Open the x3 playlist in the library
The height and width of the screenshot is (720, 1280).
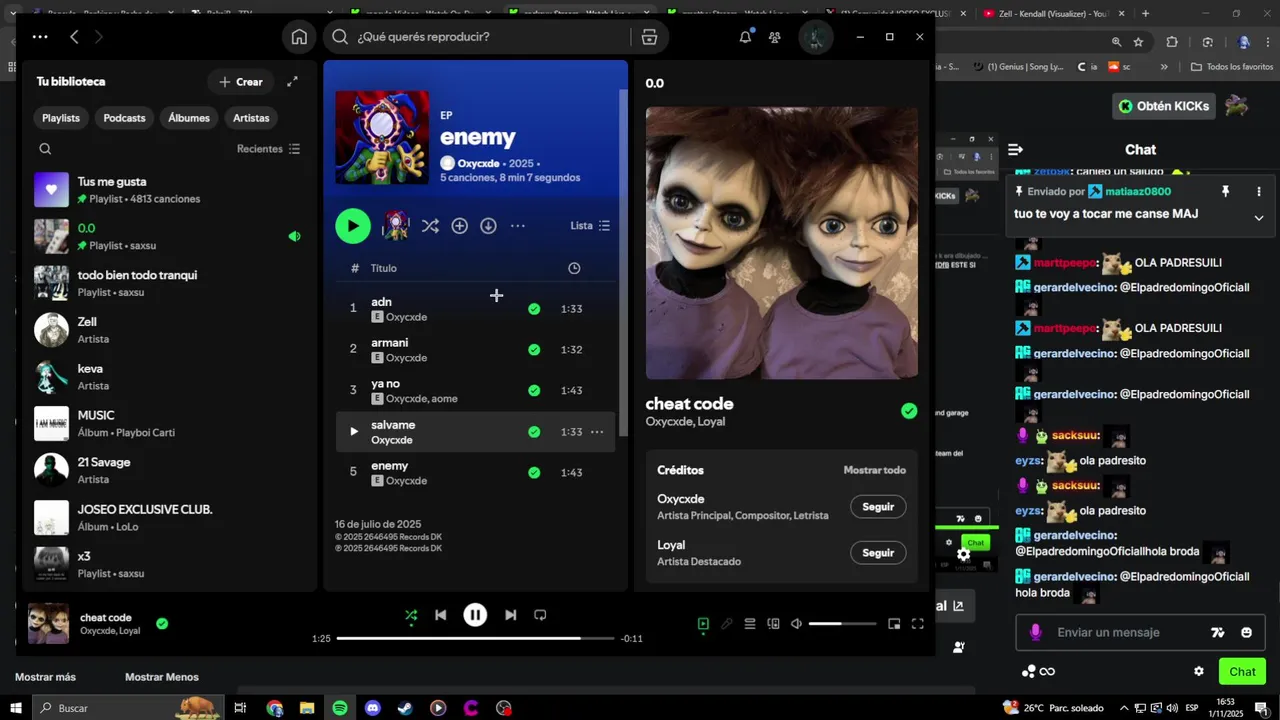coord(168,564)
